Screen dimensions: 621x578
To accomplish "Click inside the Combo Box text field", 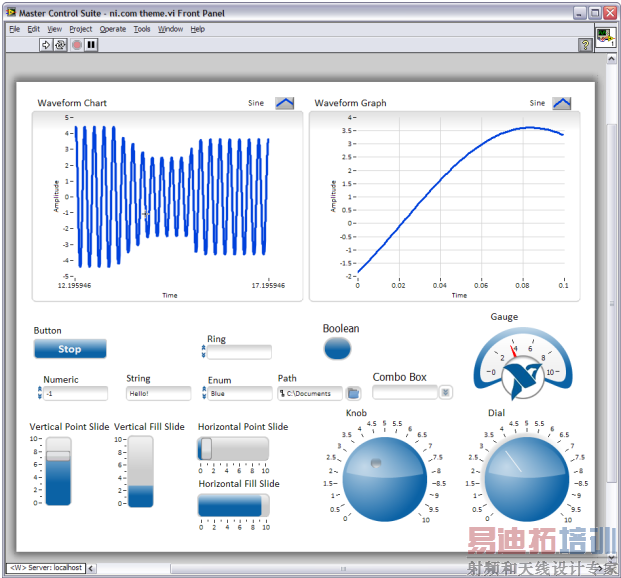I will 405,392.
